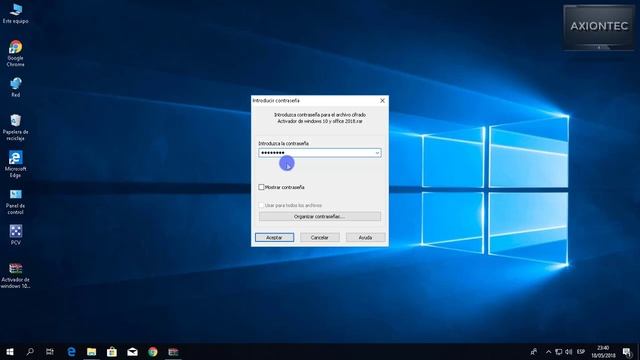The width and height of the screenshot is (640, 360).
Task: Launch Edge from the taskbar
Action: (71, 351)
